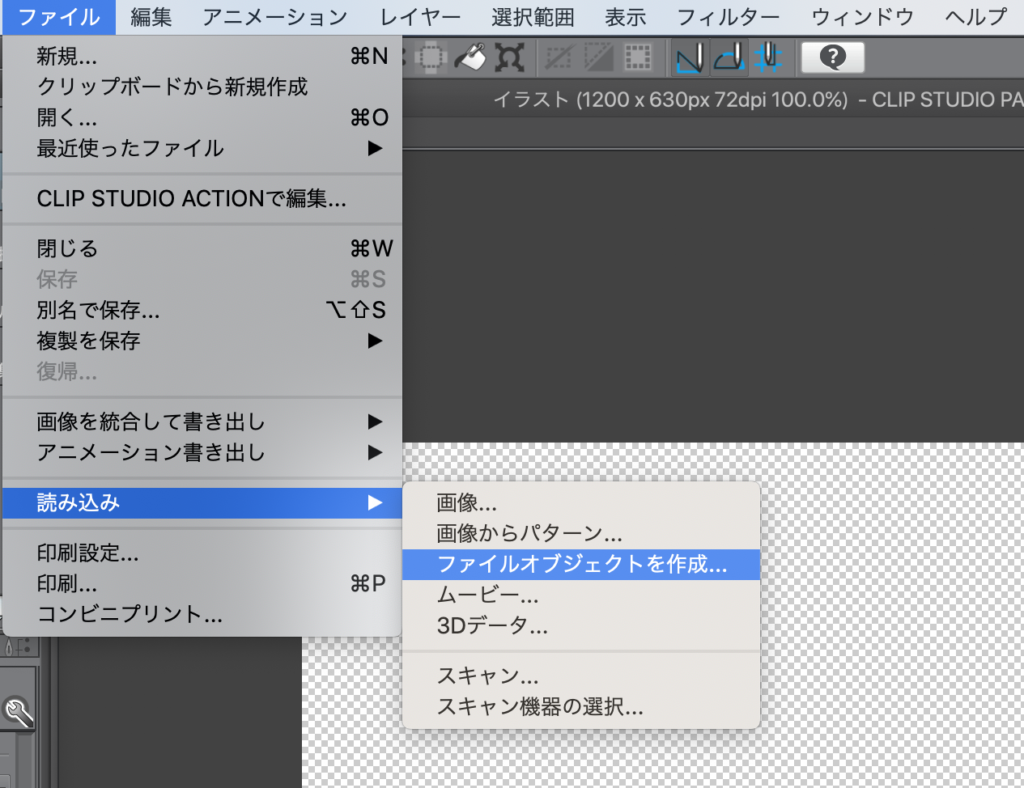Click the paint bucket Fill icon
The height and width of the screenshot is (788, 1024).
tap(470, 57)
